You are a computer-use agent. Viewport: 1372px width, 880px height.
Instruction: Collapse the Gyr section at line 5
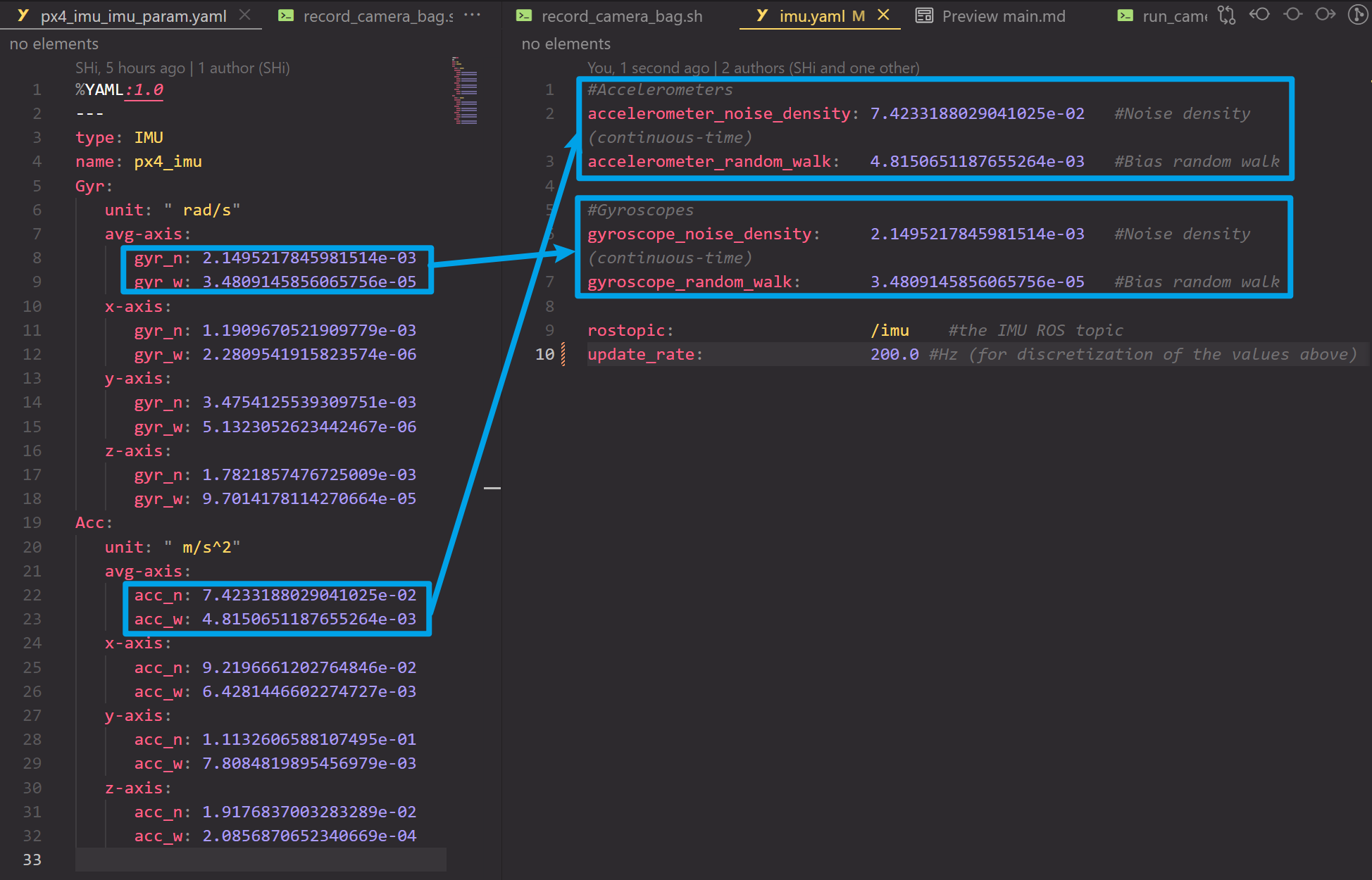click(x=62, y=186)
